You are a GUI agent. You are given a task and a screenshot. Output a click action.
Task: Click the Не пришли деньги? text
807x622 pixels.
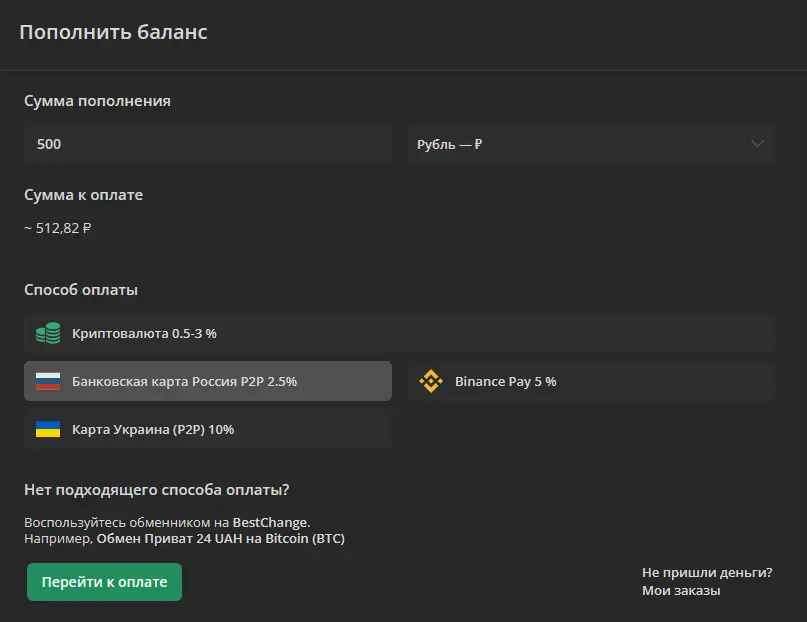[x=707, y=573]
